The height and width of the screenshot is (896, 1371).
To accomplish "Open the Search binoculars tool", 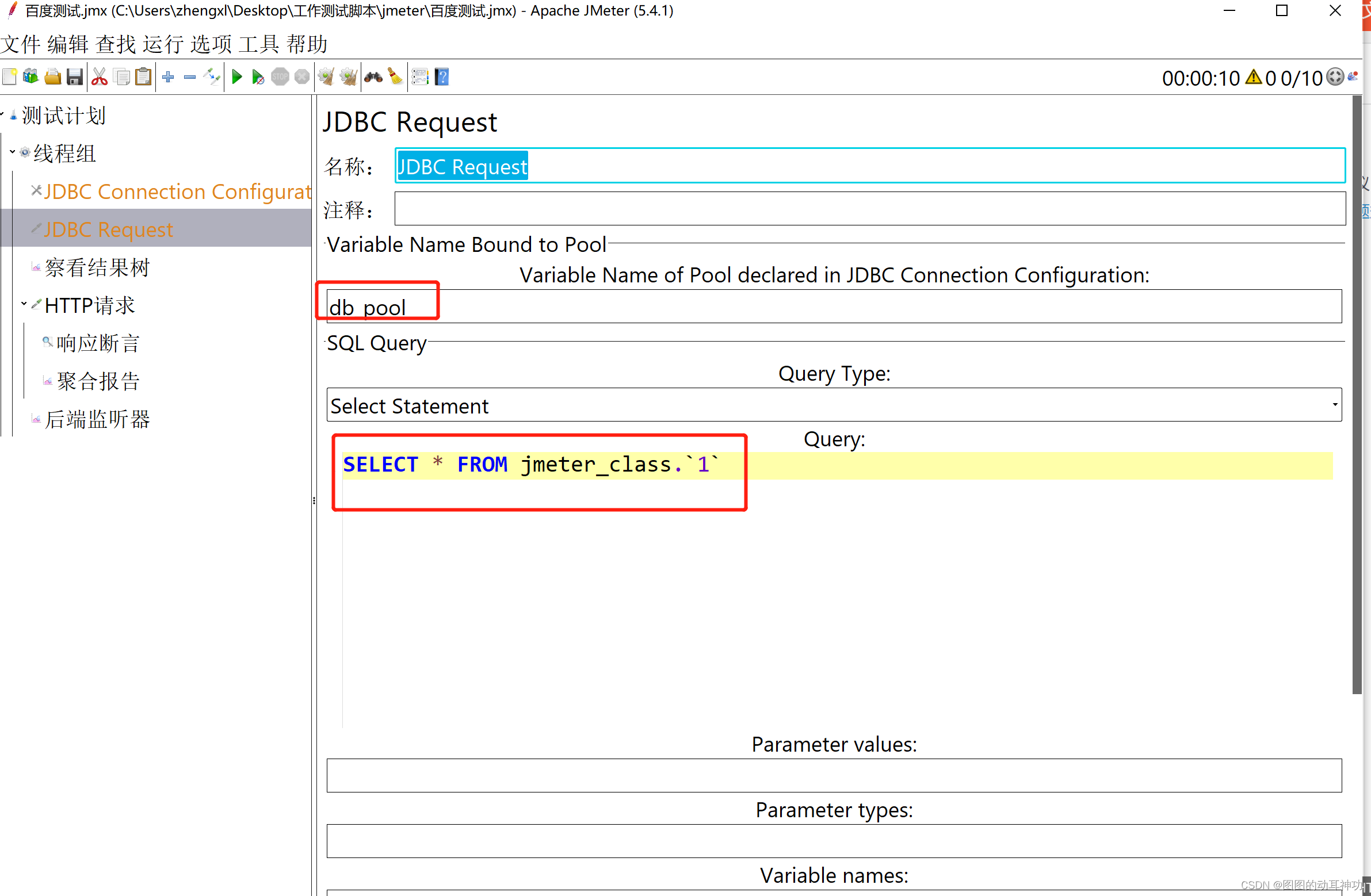I will point(373,76).
